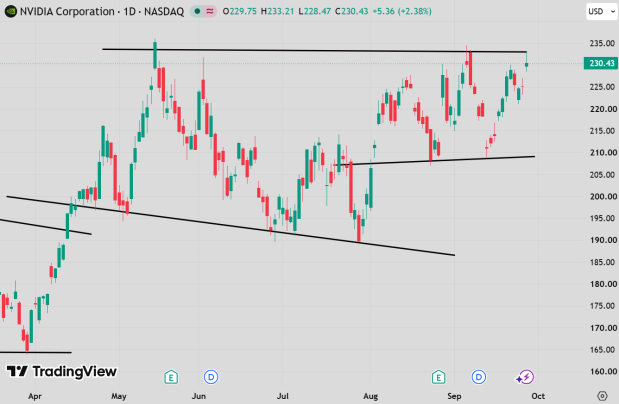Click the 185.00 price axis label
Viewport: 619px width, 404px height.
(602, 262)
